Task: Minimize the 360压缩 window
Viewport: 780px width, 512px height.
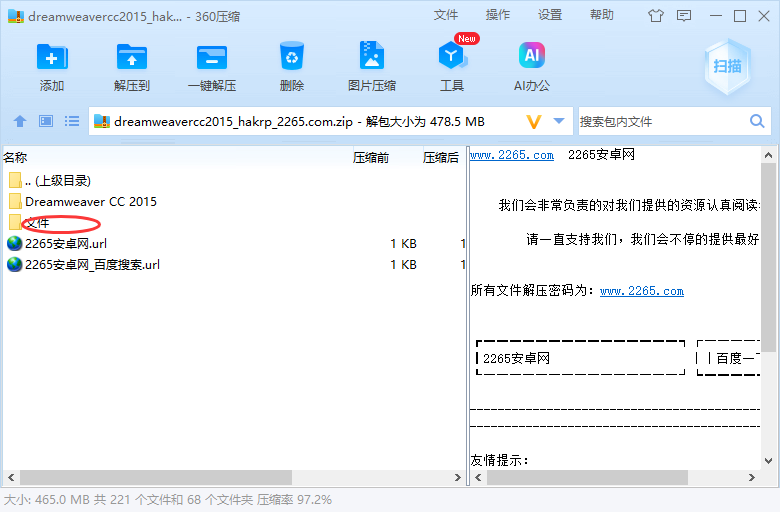Action: [716, 16]
